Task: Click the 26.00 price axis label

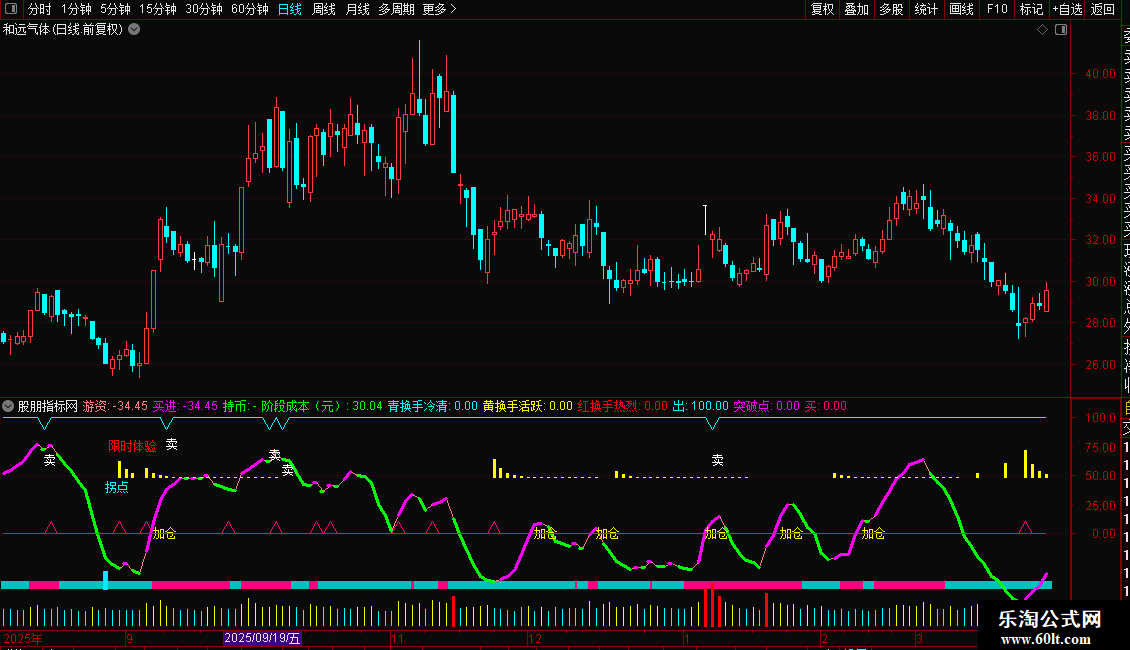Action: (1100, 365)
